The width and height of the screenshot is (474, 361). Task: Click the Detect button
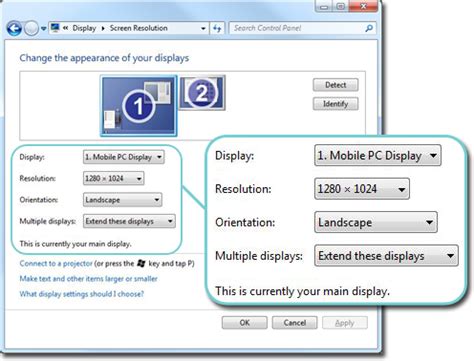pos(336,85)
